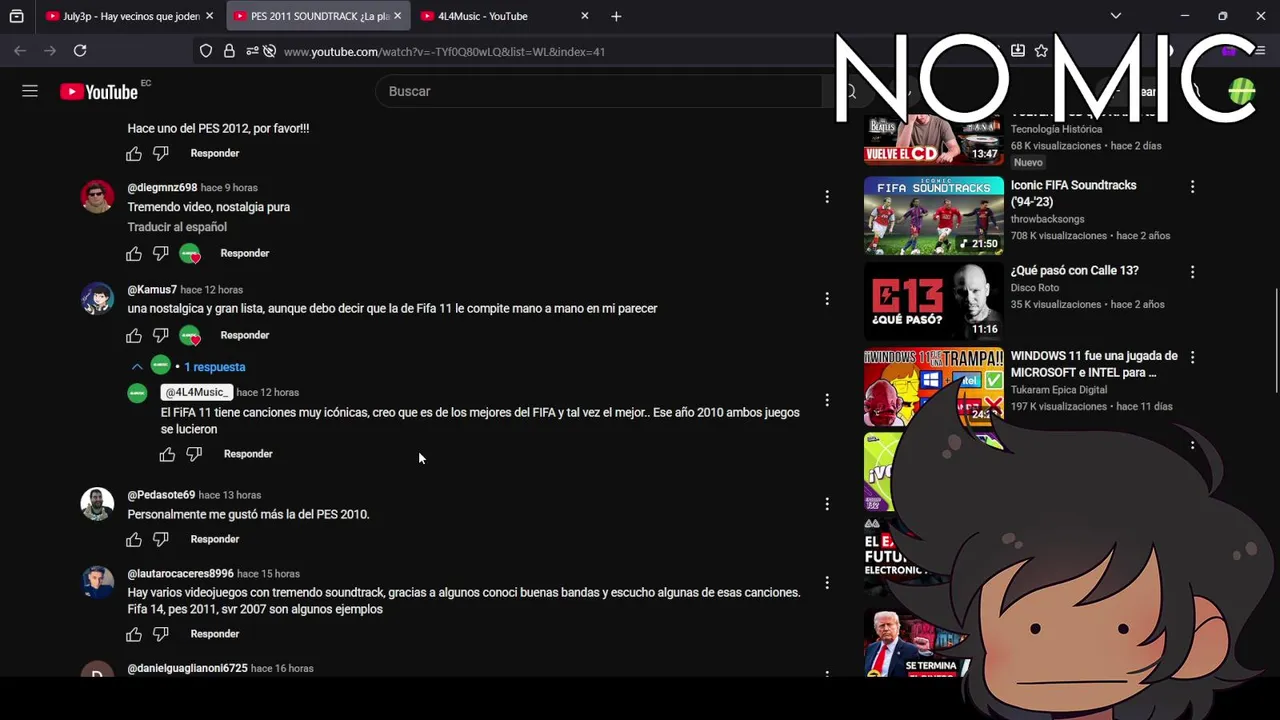
Task: Bookmark this page using the star icon
Action: [x=1041, y=51]
